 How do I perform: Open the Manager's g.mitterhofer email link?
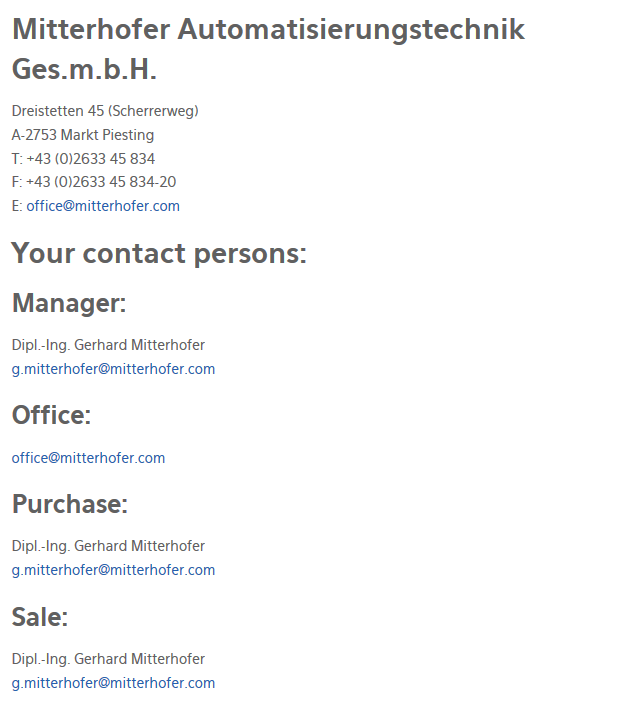pyautogui.click(x=113, y=369)
